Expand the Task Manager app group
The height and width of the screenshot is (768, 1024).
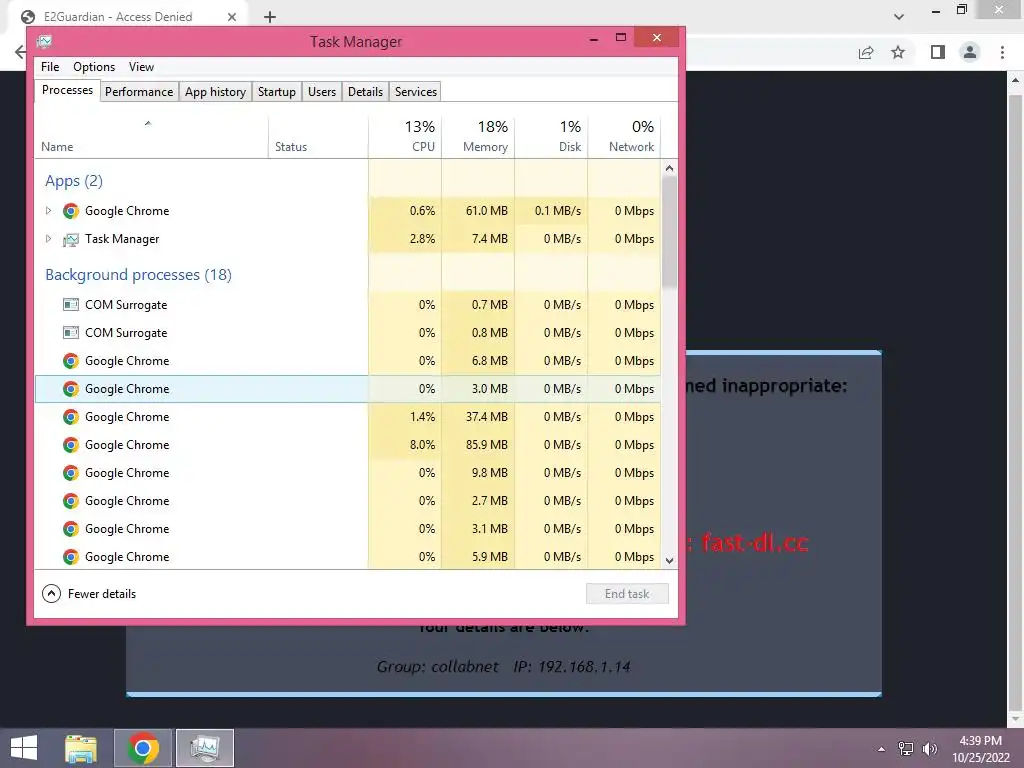pyautogui.click(x=48, y=239)
